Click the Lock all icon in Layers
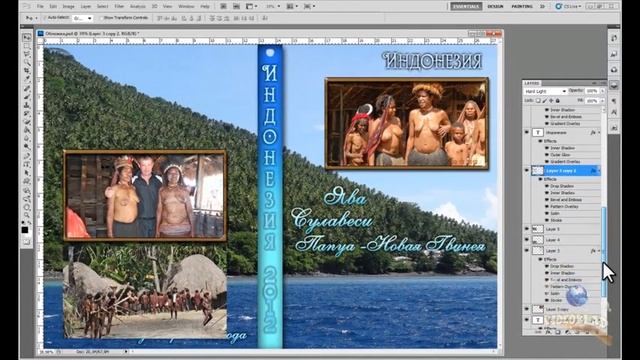 tap(558, 100)
